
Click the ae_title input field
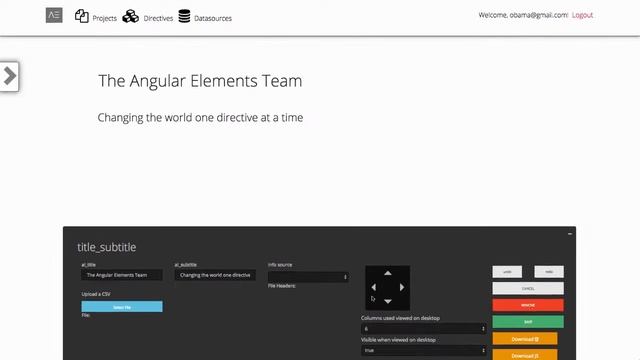(122, 275)
